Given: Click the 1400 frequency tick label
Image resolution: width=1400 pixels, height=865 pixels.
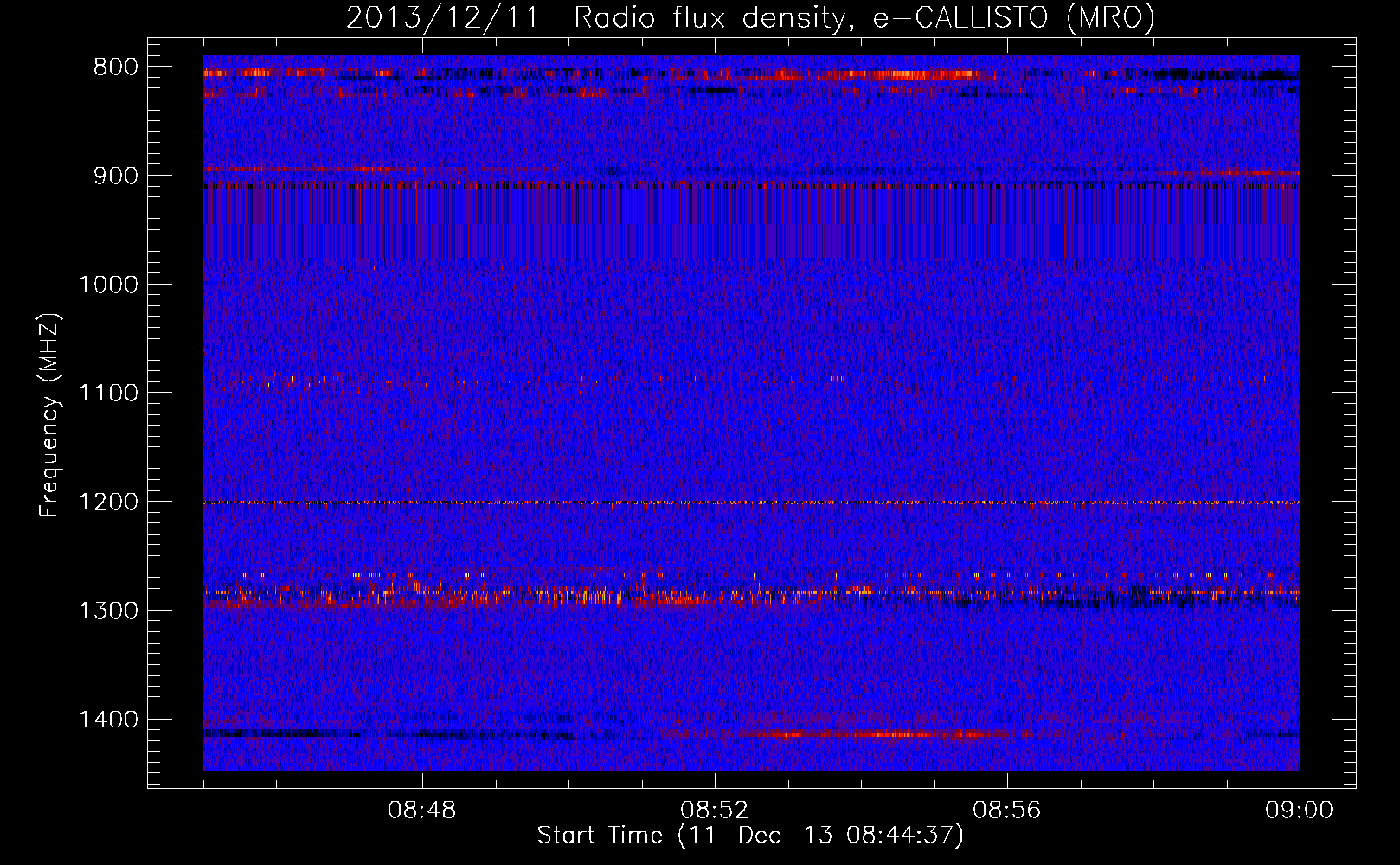Looking at the screenshot, I should [x=108, y=720].
